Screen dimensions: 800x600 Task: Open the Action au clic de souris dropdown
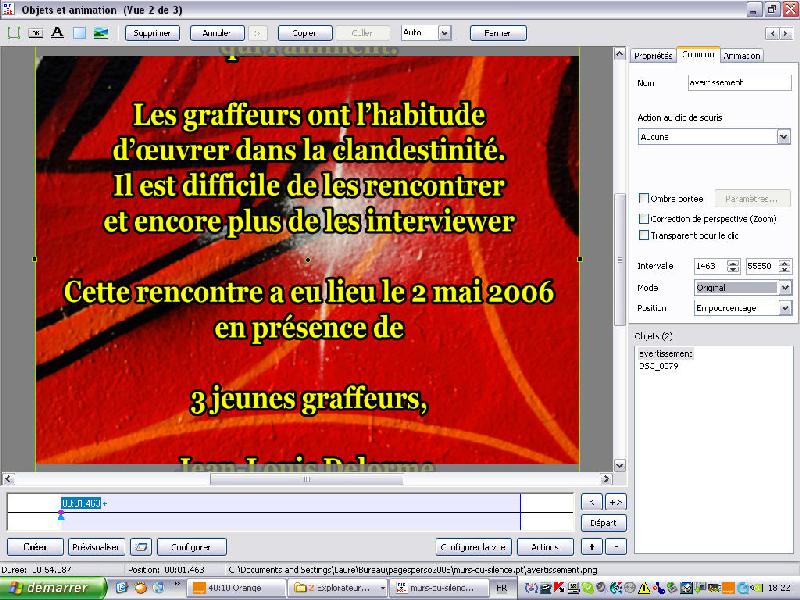click(x=784, y=137)
